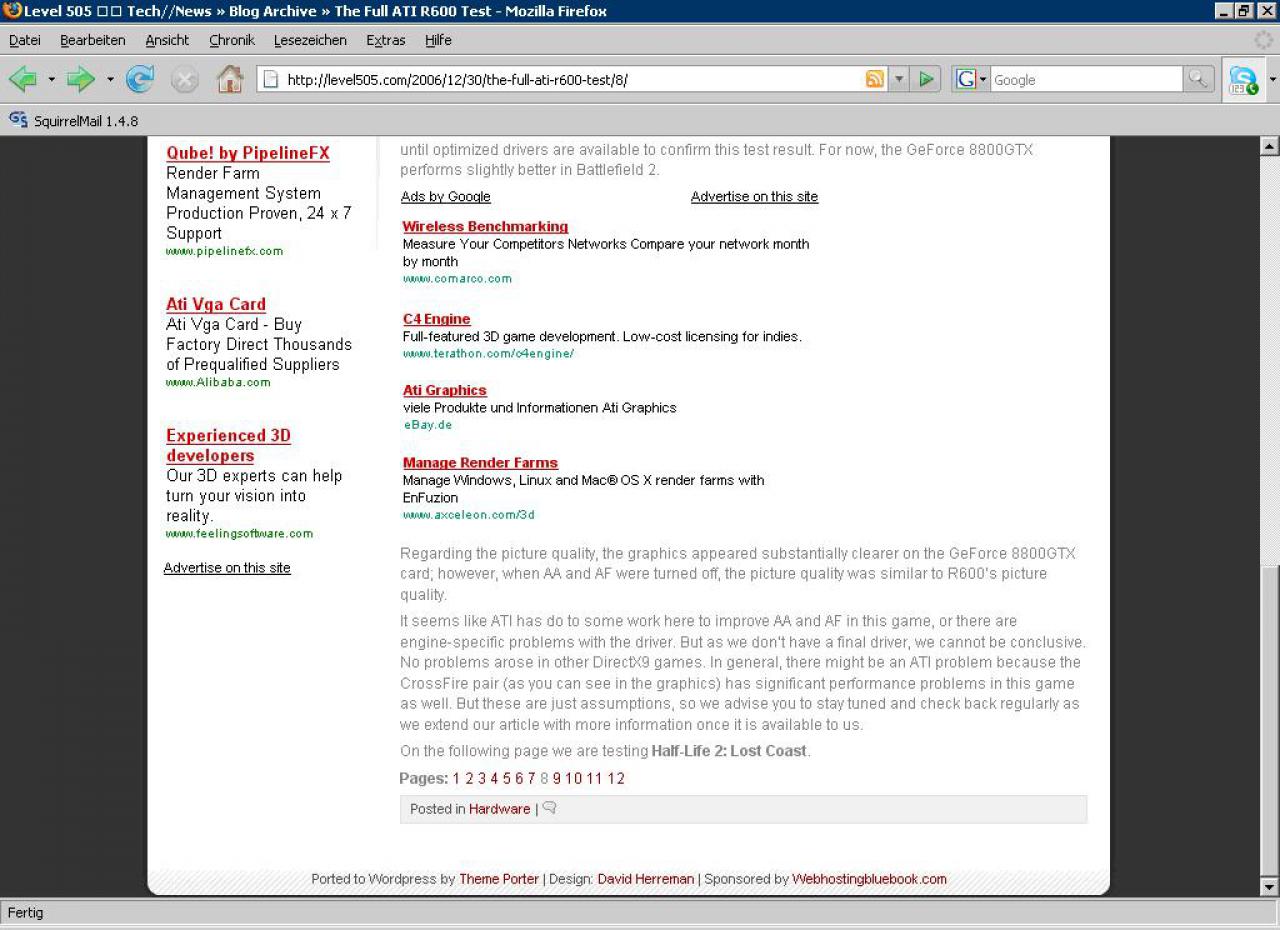Click the search magnifier icon
1280x930 pixels.
[x=1198, y=79]
